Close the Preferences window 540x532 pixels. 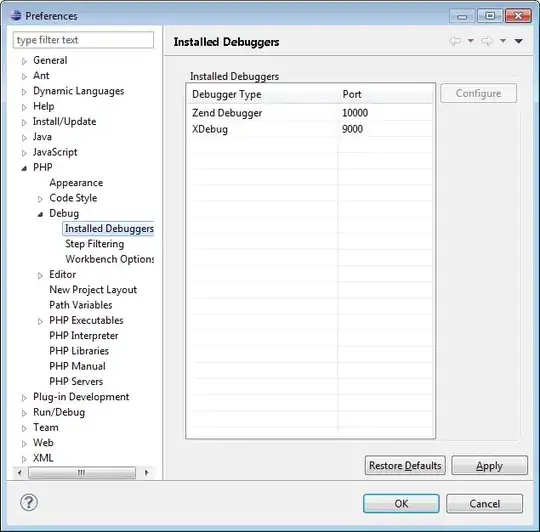(518, 16)
